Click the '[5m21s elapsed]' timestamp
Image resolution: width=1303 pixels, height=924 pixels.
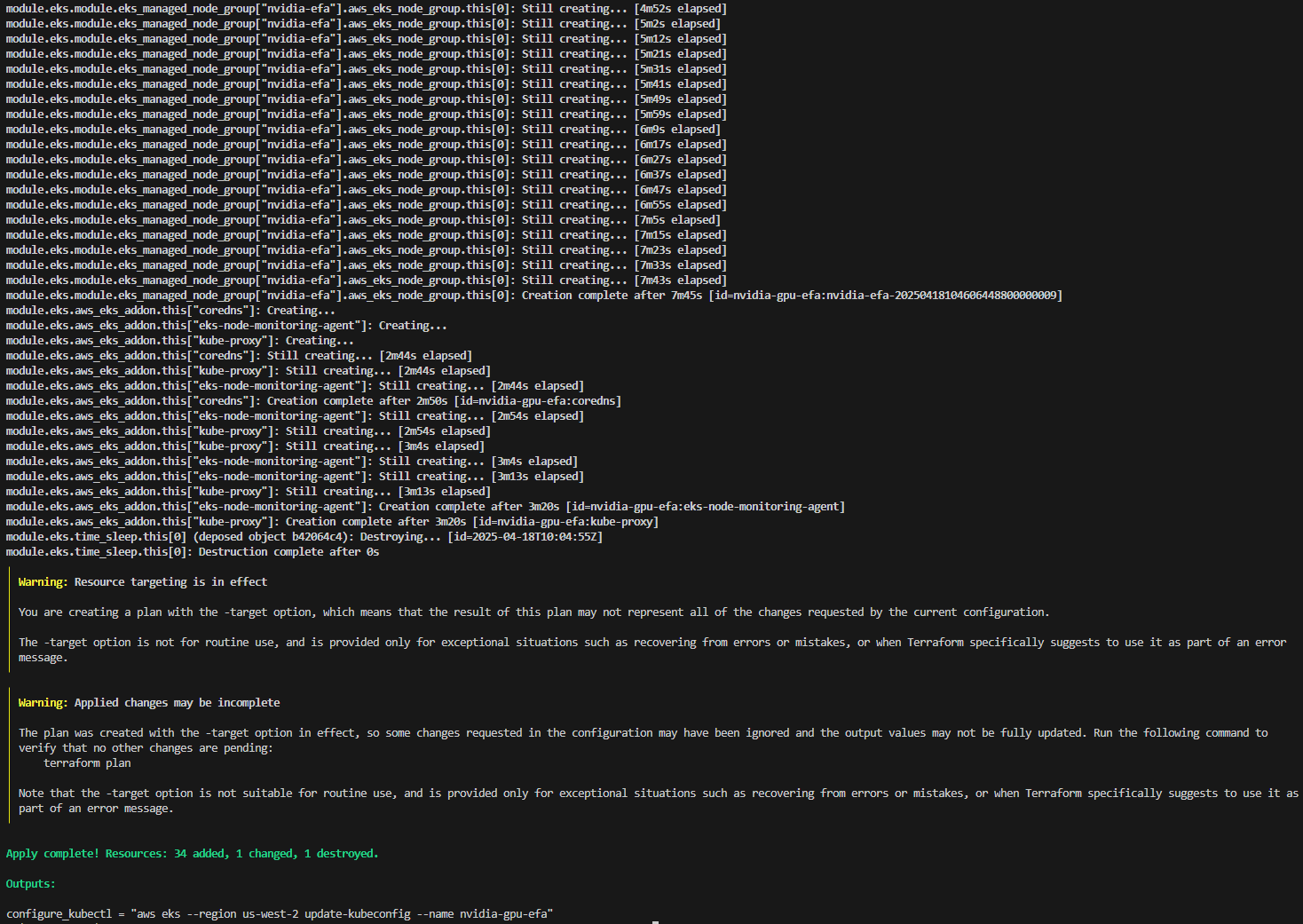[x=680, y=54]
